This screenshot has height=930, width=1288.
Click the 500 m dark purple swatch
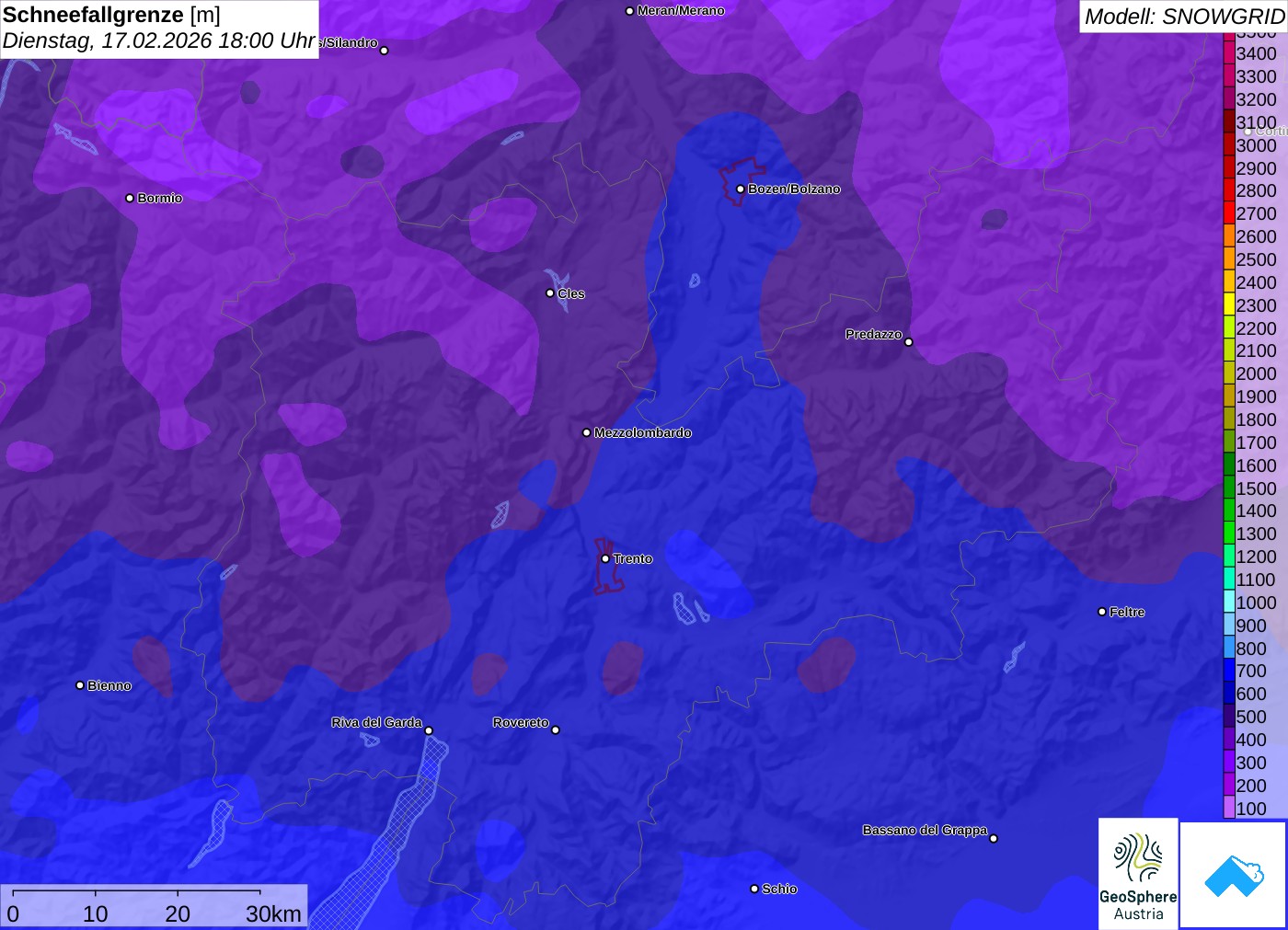pos(1229,717)
